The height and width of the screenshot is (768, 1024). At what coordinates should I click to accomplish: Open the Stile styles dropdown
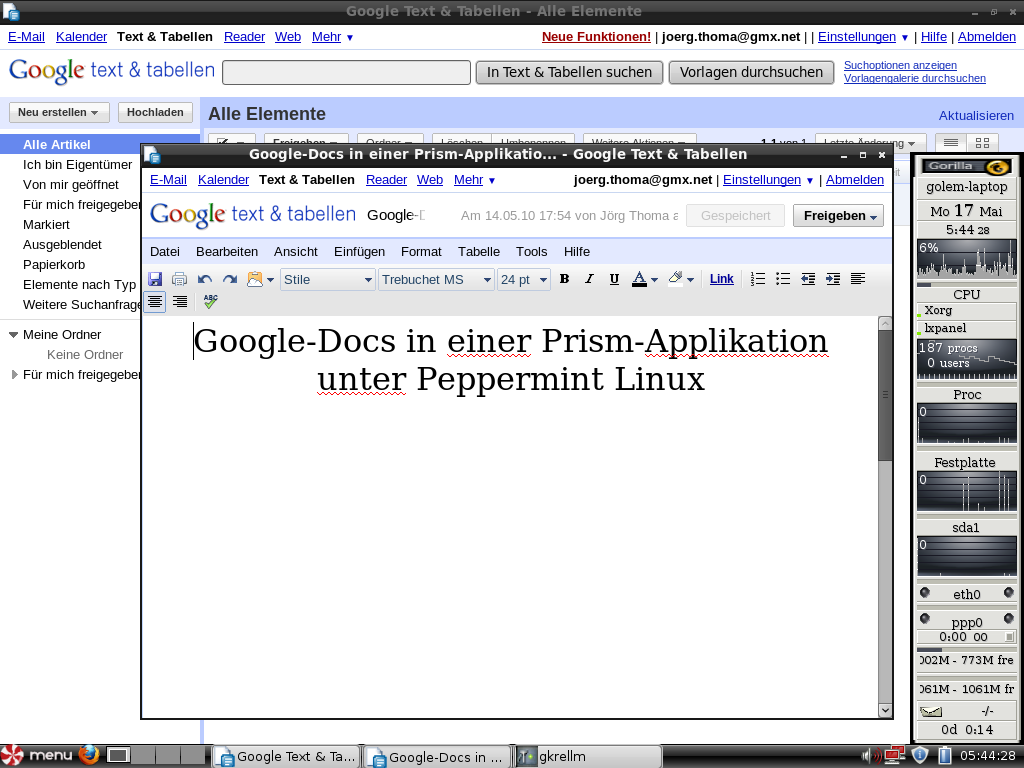pyautogui.click(x=325, y=279)
